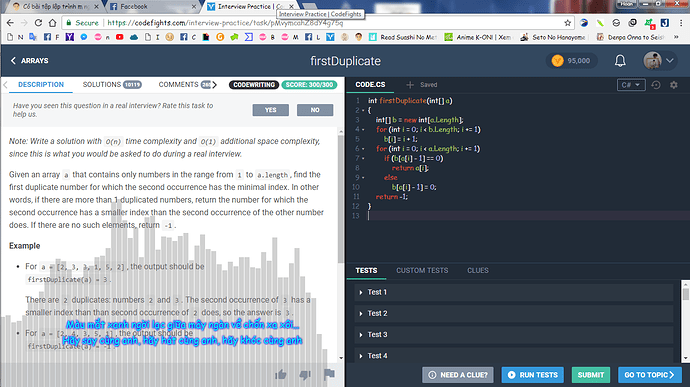Click the green Submit button
The height and width of the screenshot is (387, 690).
(x=591, y=375)
